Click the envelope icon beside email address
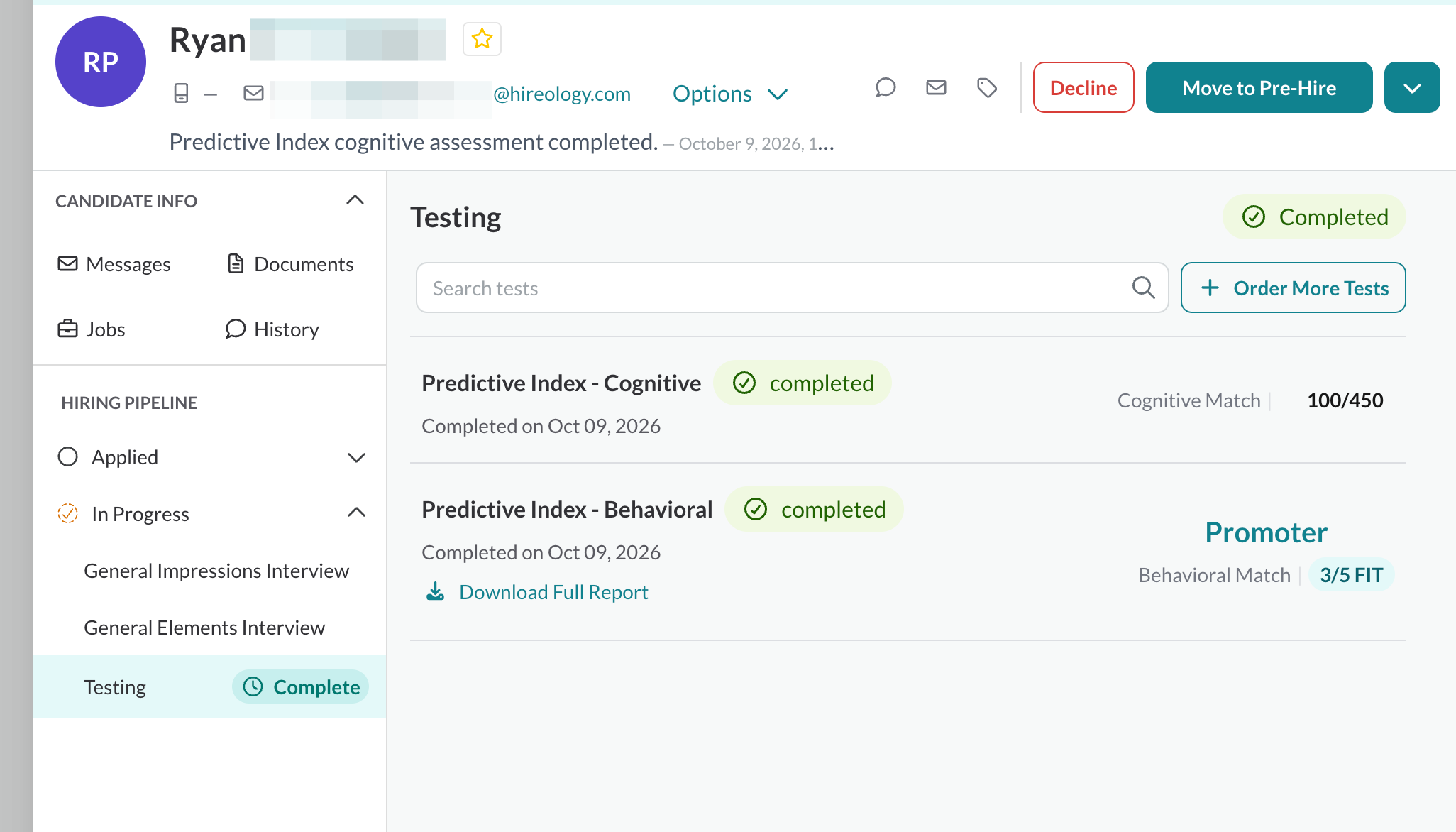This screenshot has height=832, width=1456. (x=253, y=93)
